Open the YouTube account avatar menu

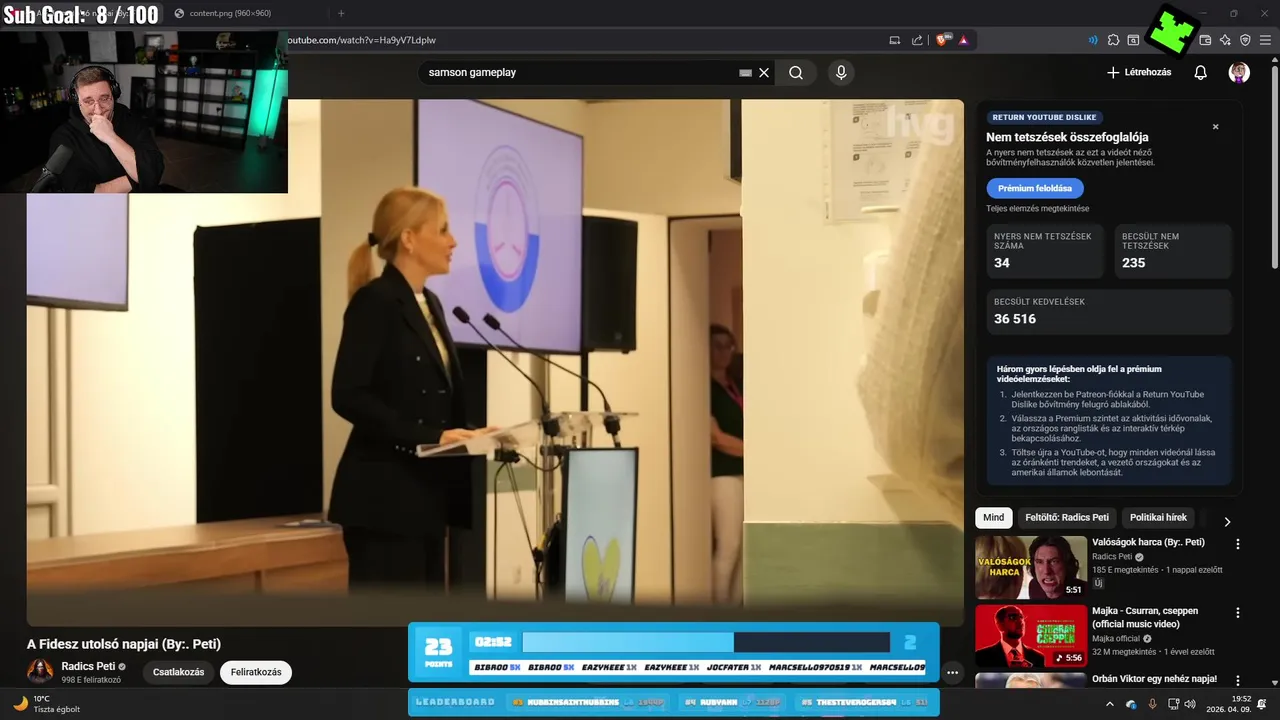1239,72
